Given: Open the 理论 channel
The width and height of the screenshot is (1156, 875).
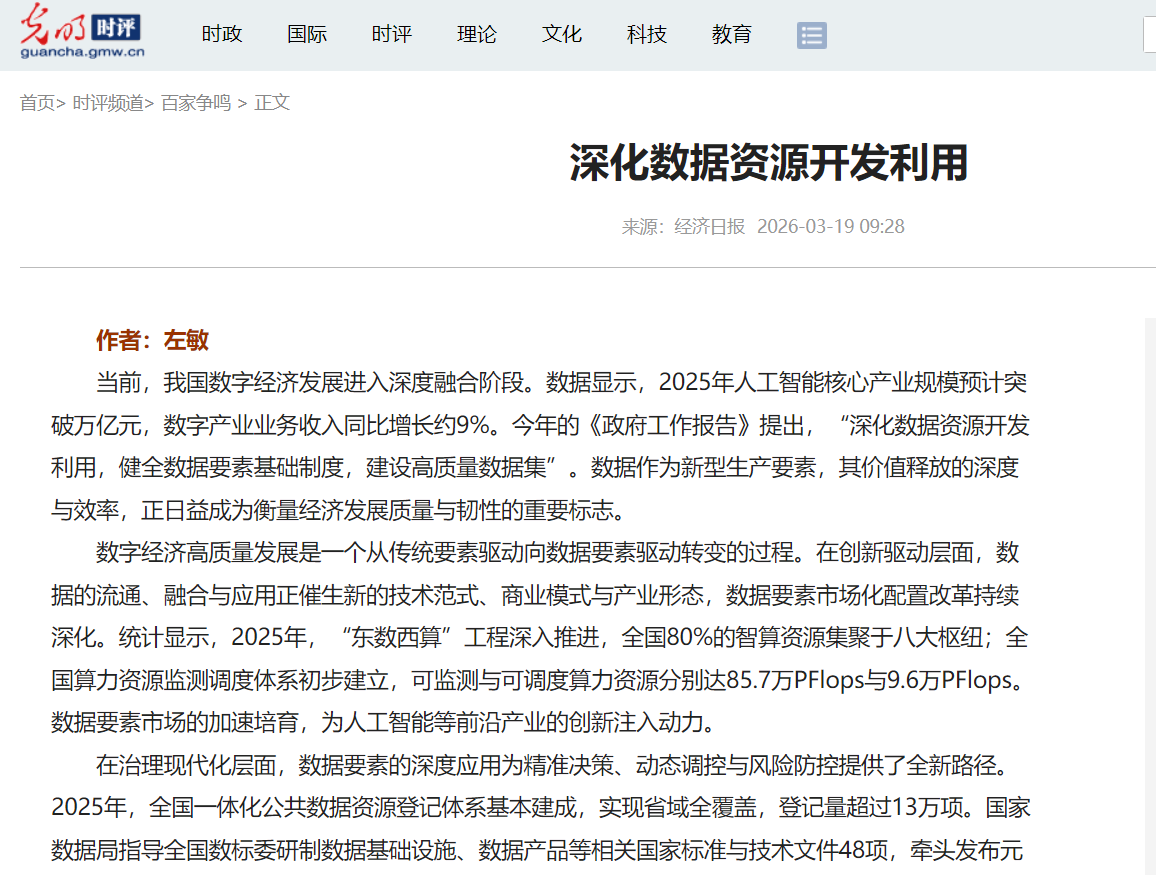Looking at the screenshot, I should (477, 34).
